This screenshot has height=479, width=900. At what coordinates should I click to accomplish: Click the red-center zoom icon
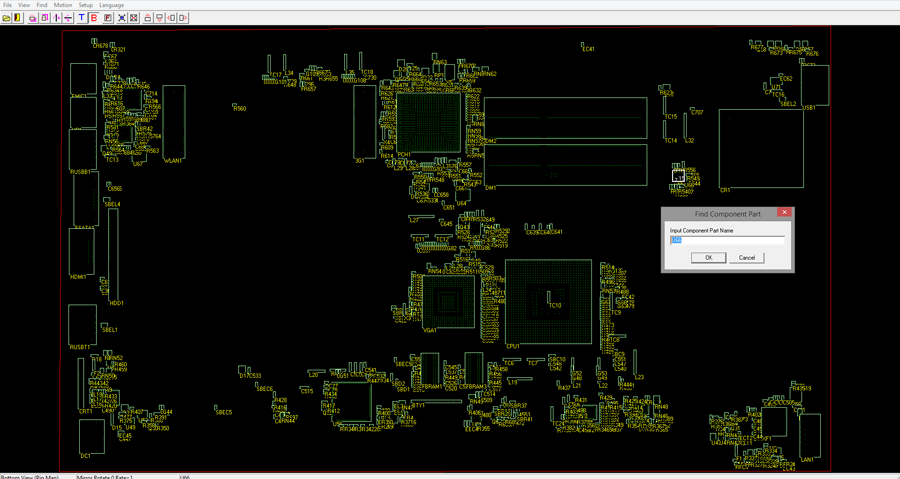point(134,18)
